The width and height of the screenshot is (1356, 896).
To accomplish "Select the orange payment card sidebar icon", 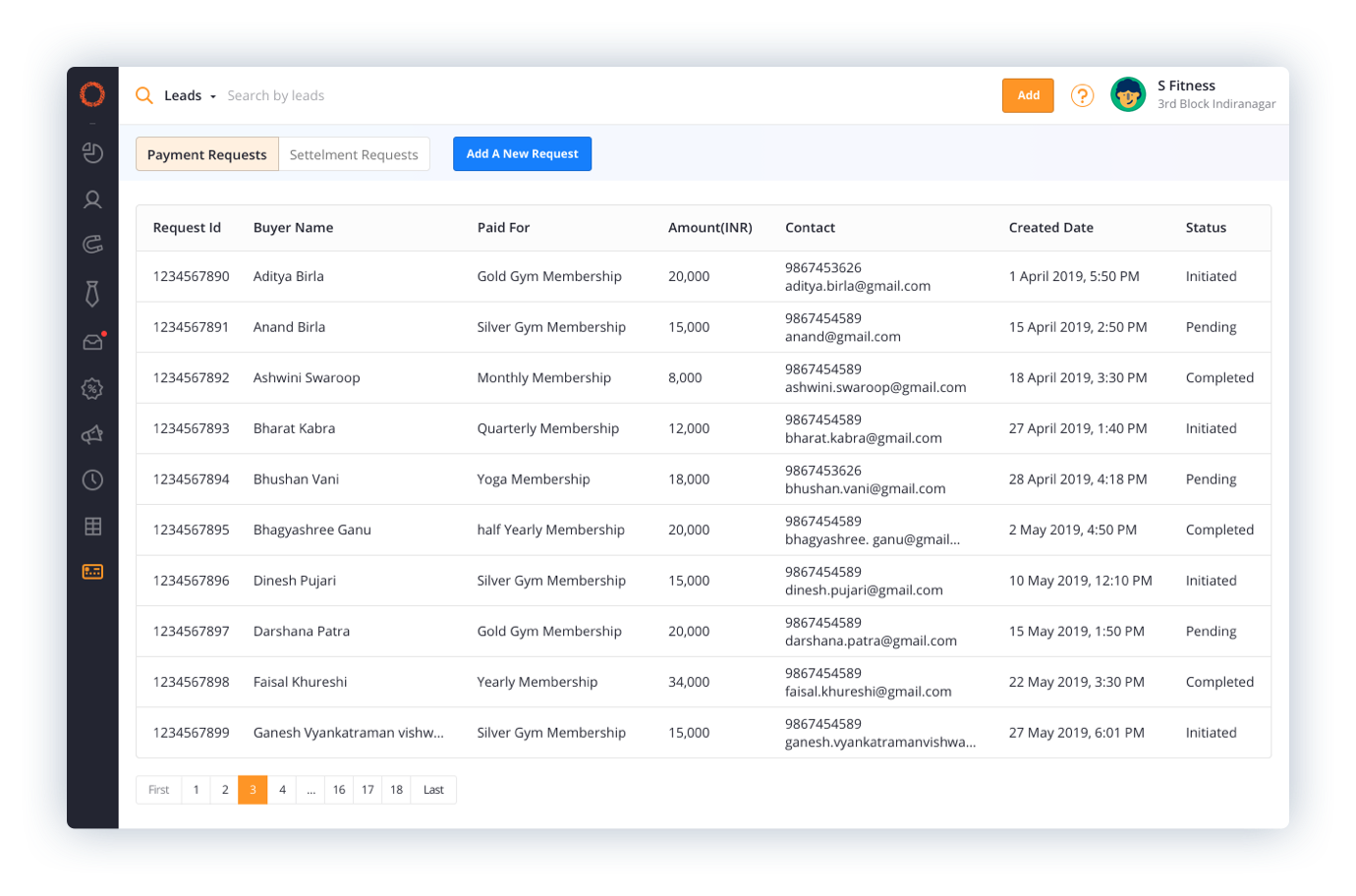I will (x=92, y=572).
